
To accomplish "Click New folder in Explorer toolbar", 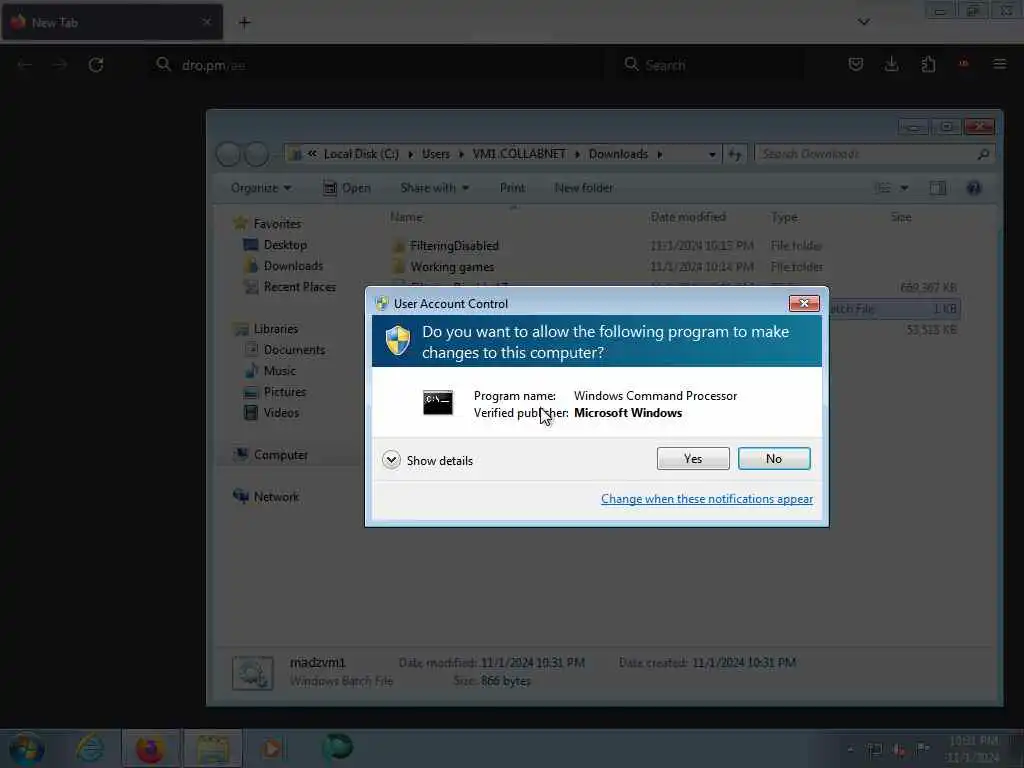I will click(x=584, y=188).
